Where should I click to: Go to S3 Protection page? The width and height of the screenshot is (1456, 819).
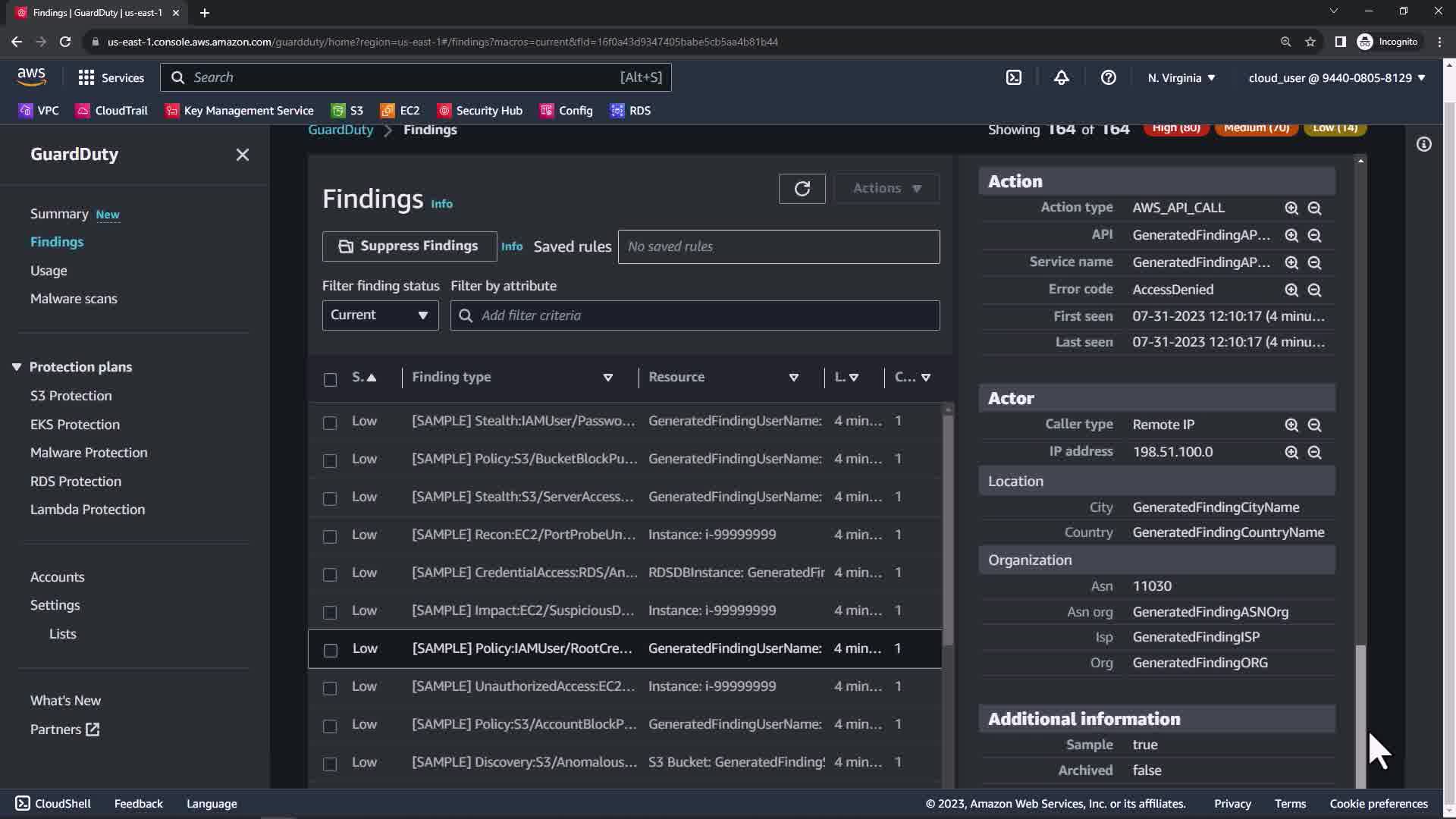[71, 396]
